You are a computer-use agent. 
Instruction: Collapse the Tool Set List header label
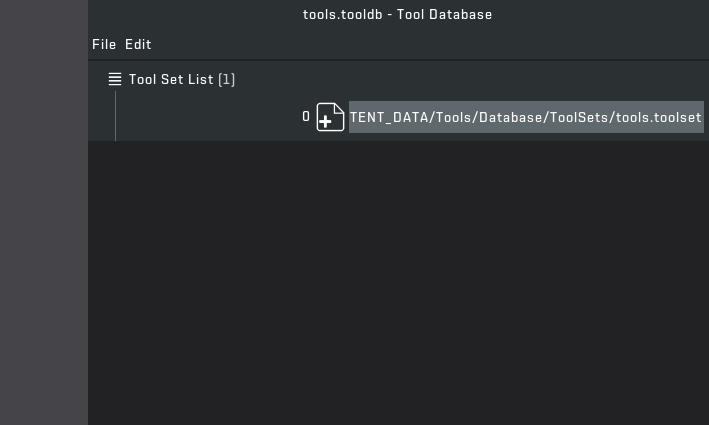coord(171,80)
